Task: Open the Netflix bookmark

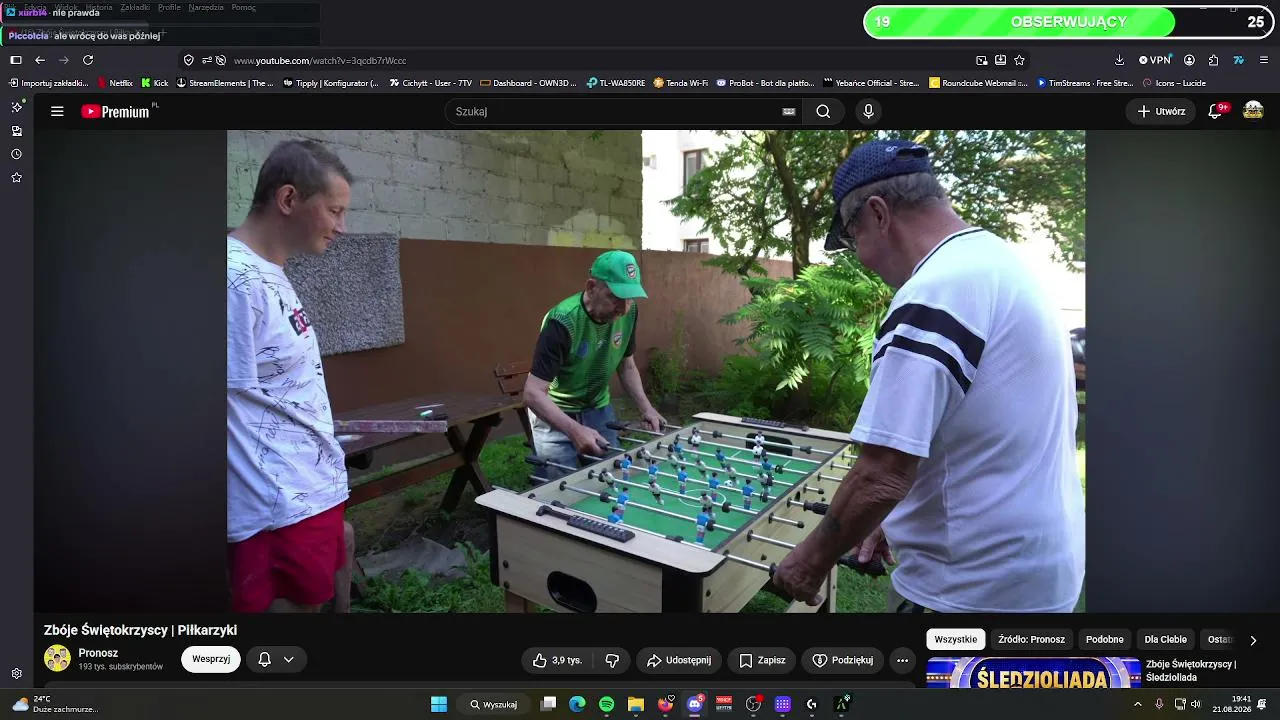Action: click(x=115, y=83)
